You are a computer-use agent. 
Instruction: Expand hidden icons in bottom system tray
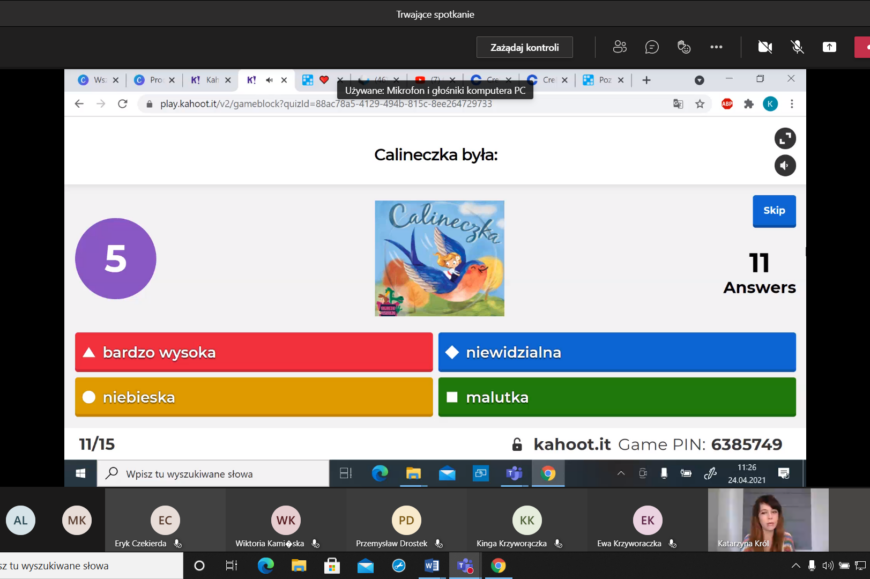(x=796, y=566)
